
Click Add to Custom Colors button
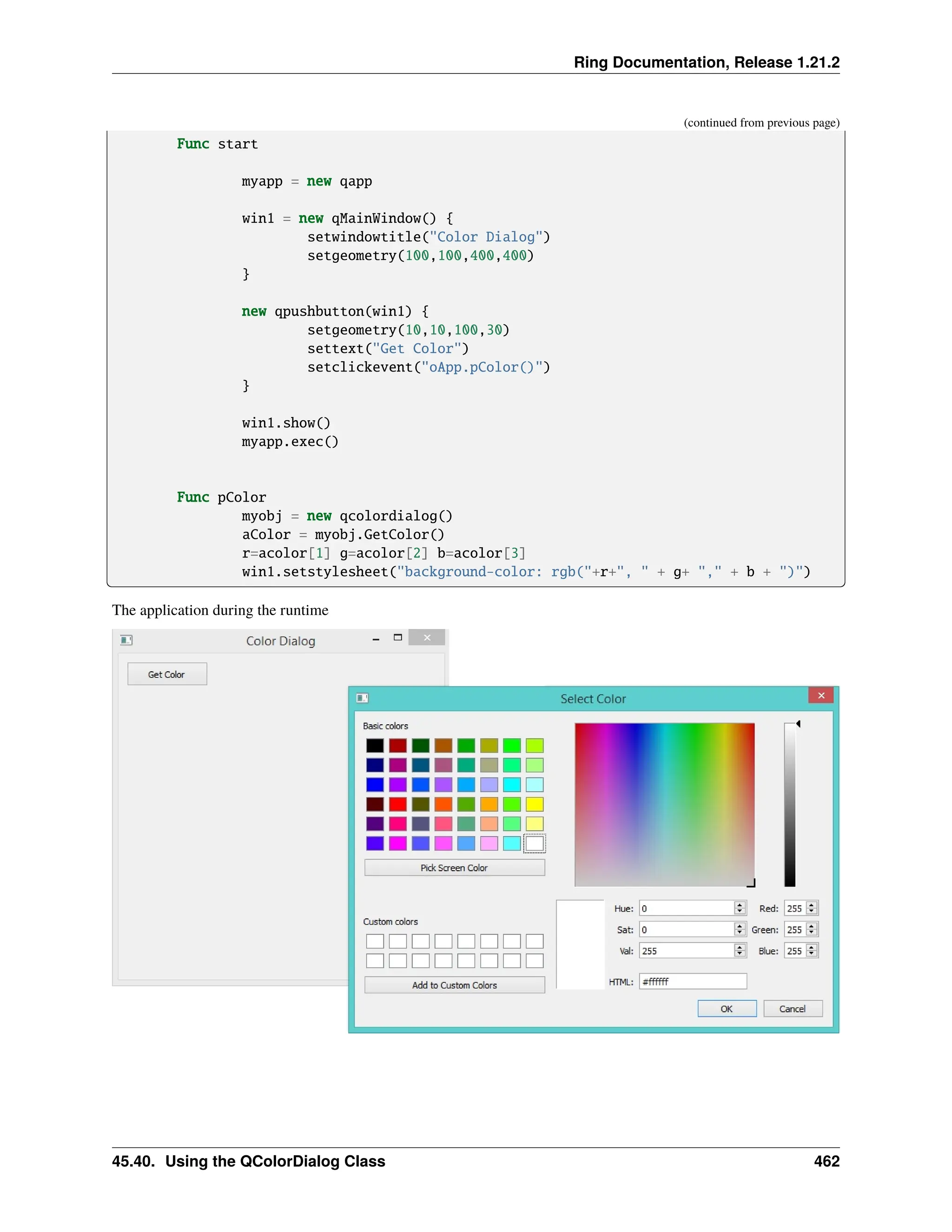coord(454,985)
